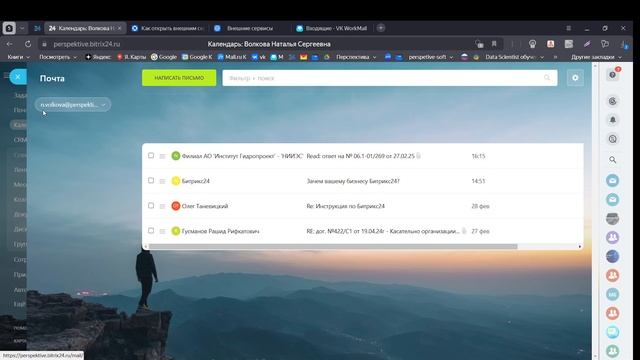This screenshot has width=640, height=360.
Task: Close the mail slider with the blue X
Action: tap(18, 77)
